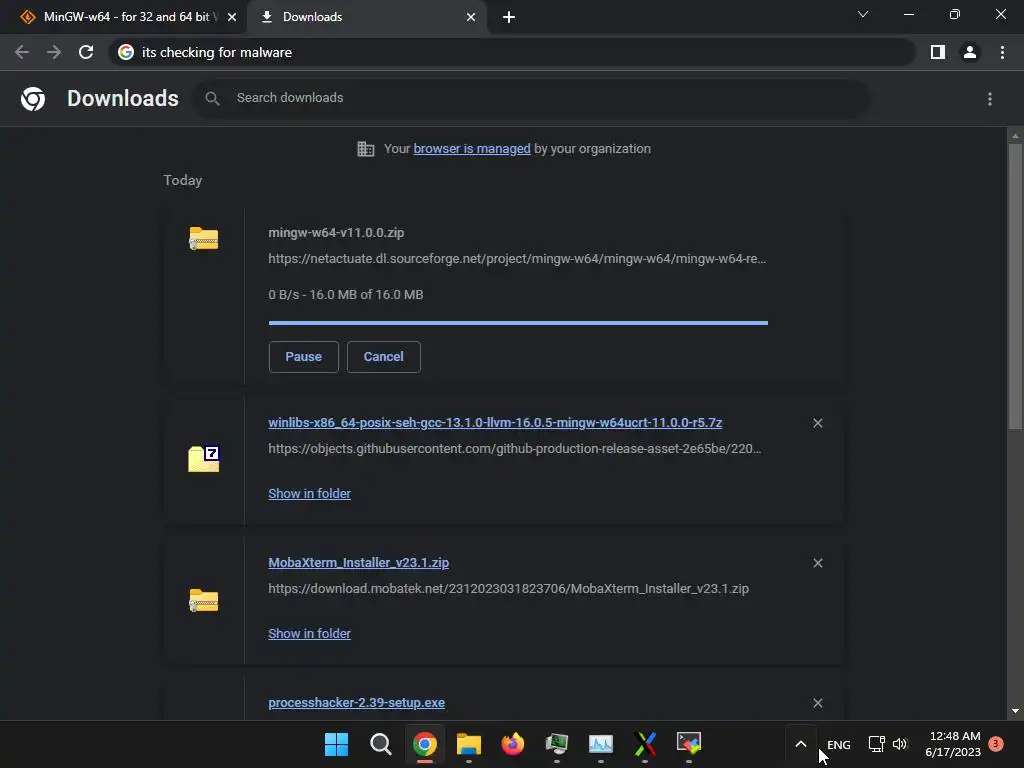Open MobaXterm_Installer_v23.1.zip link

pos(359,562)
